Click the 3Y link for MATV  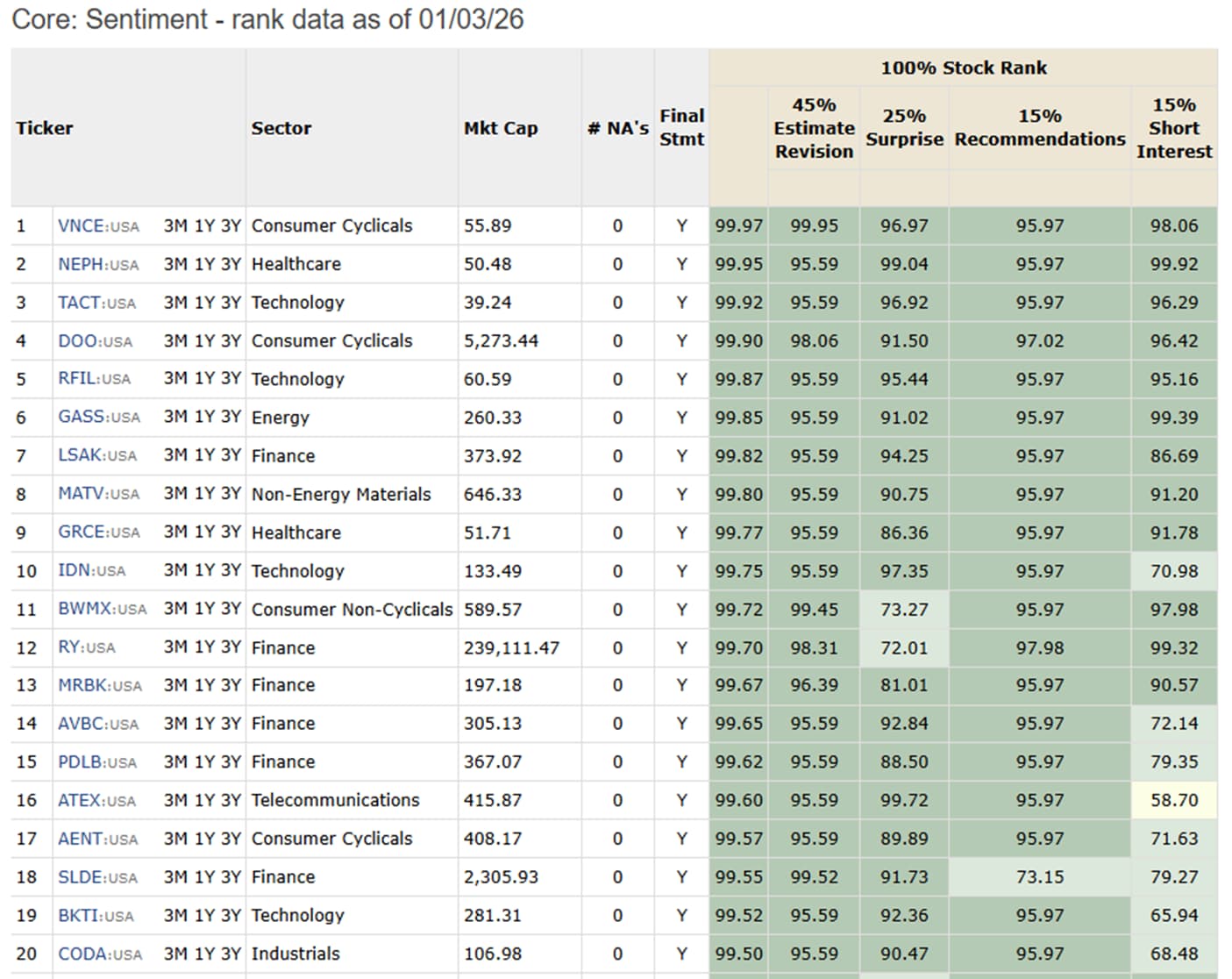pos(231,494)
